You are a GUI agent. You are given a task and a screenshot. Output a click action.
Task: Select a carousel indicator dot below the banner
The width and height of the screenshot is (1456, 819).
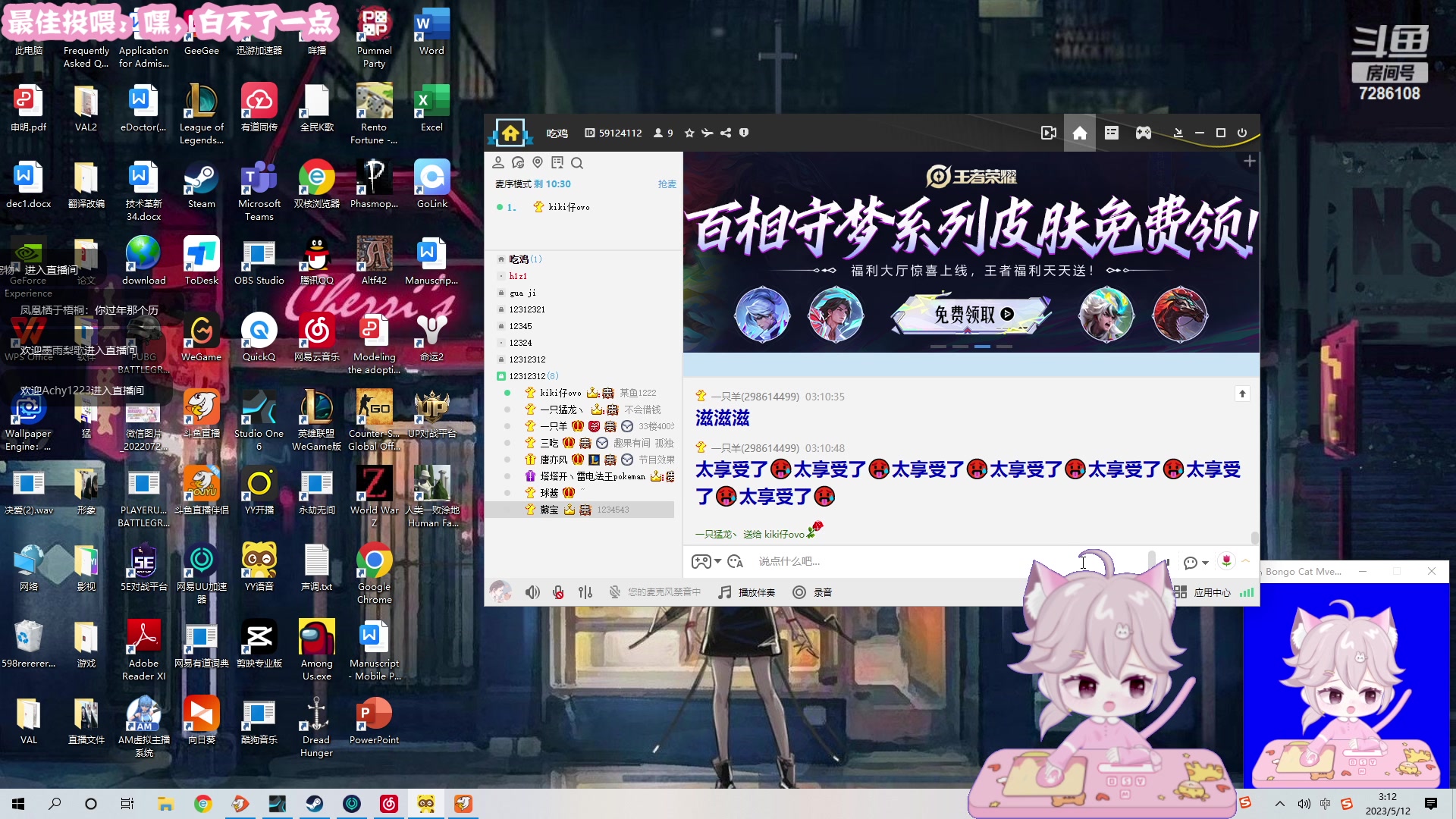[984, 346]
